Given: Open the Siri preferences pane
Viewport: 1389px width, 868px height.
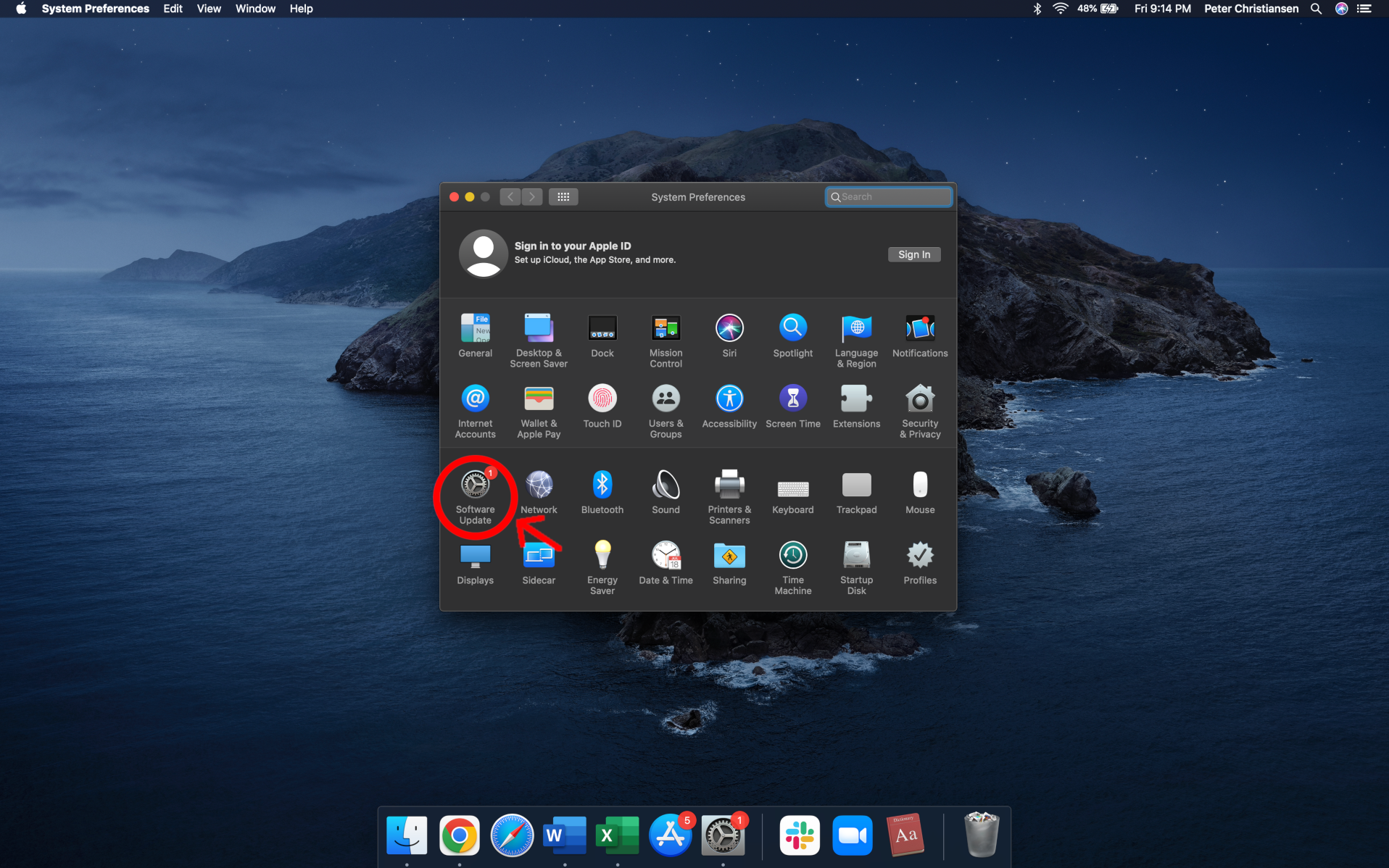Looking at the screenshot, I should click(x=729, y=335).
